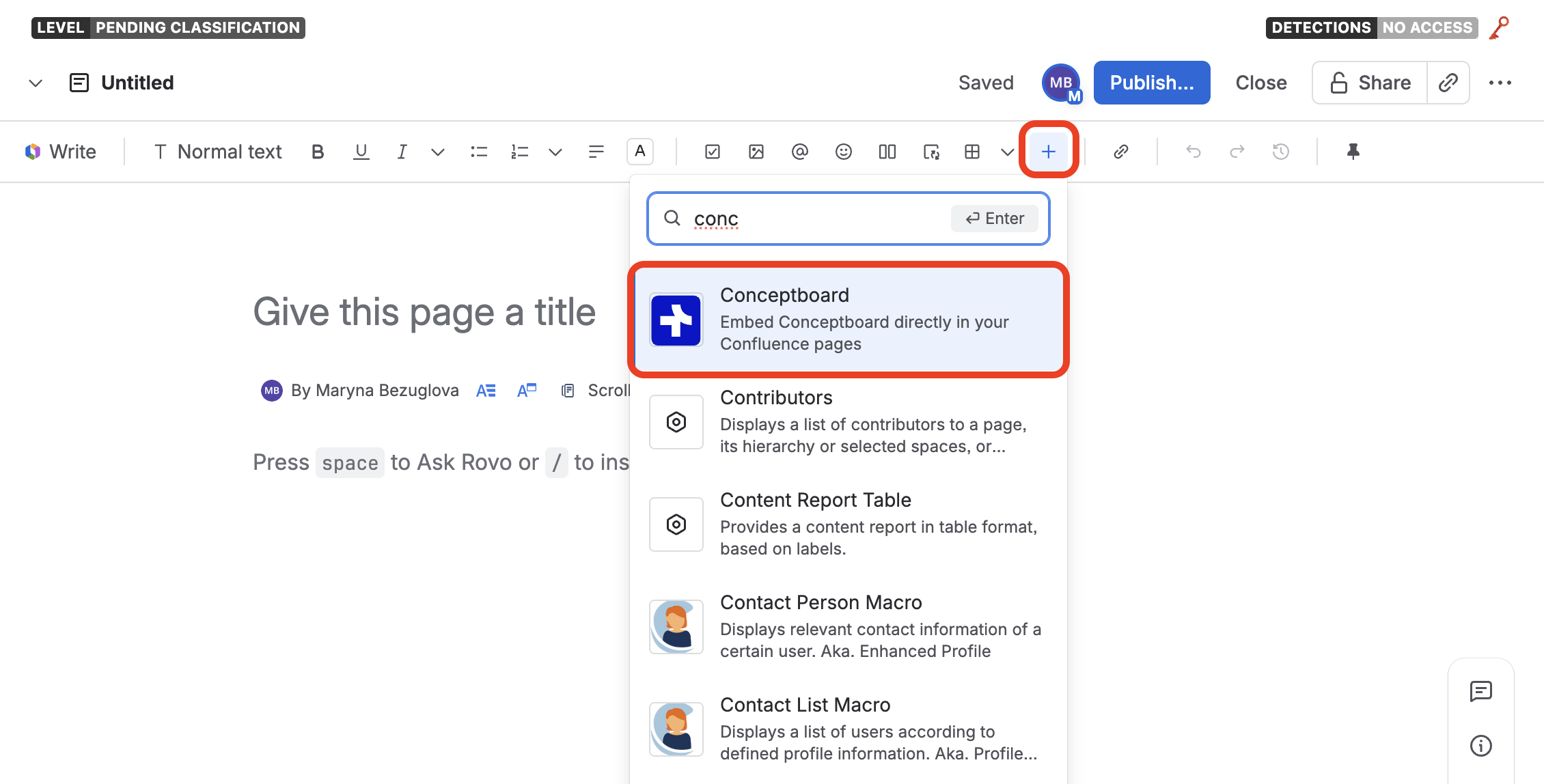Toggle bold formatting
This screenshot has width=1544, height=784.
click(318, 152)
